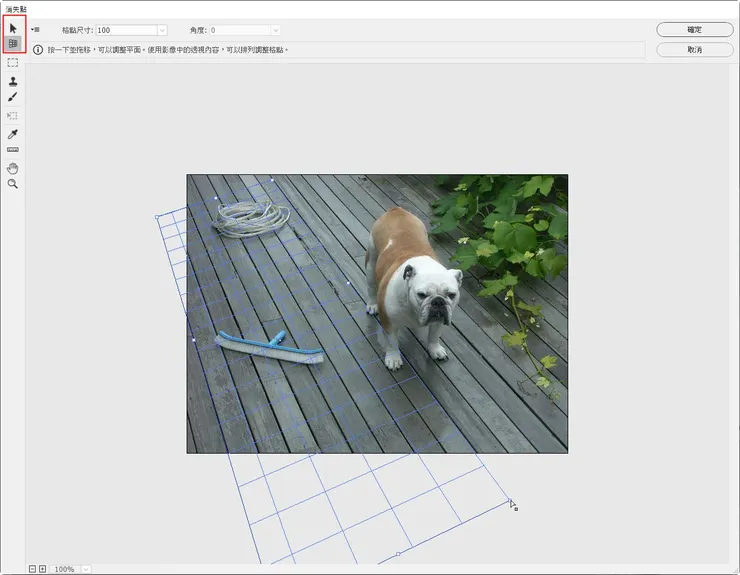Click the zoom out minus icon

click(x=32, y=568)
